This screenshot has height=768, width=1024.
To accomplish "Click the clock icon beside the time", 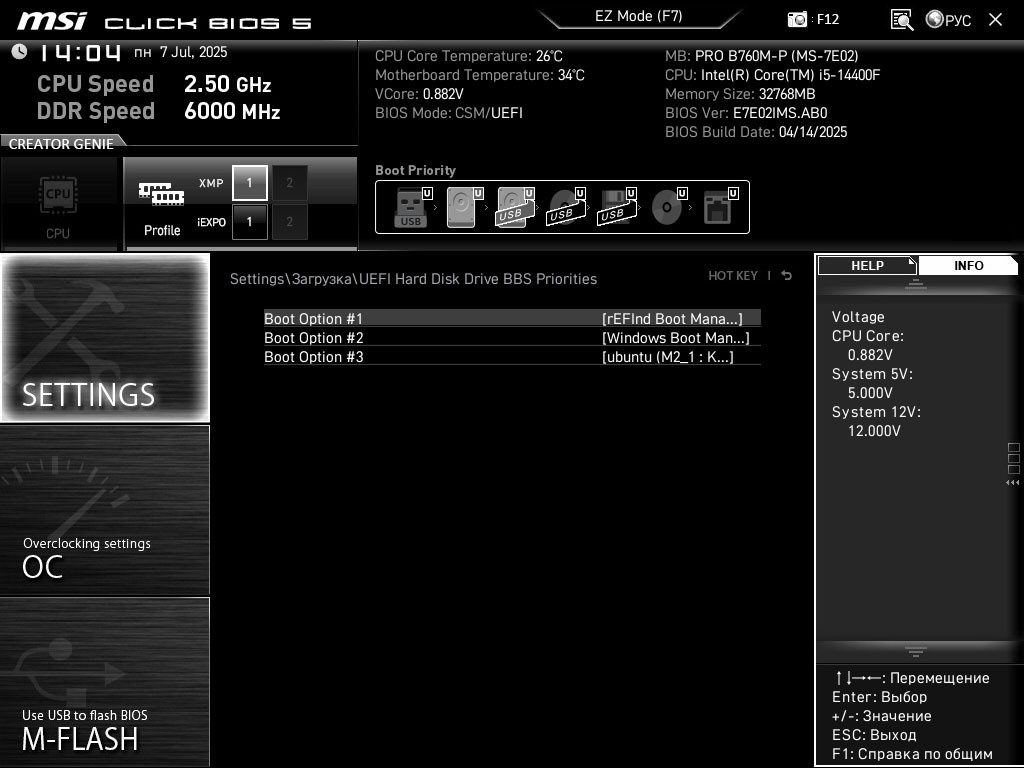I will point(19,51).
